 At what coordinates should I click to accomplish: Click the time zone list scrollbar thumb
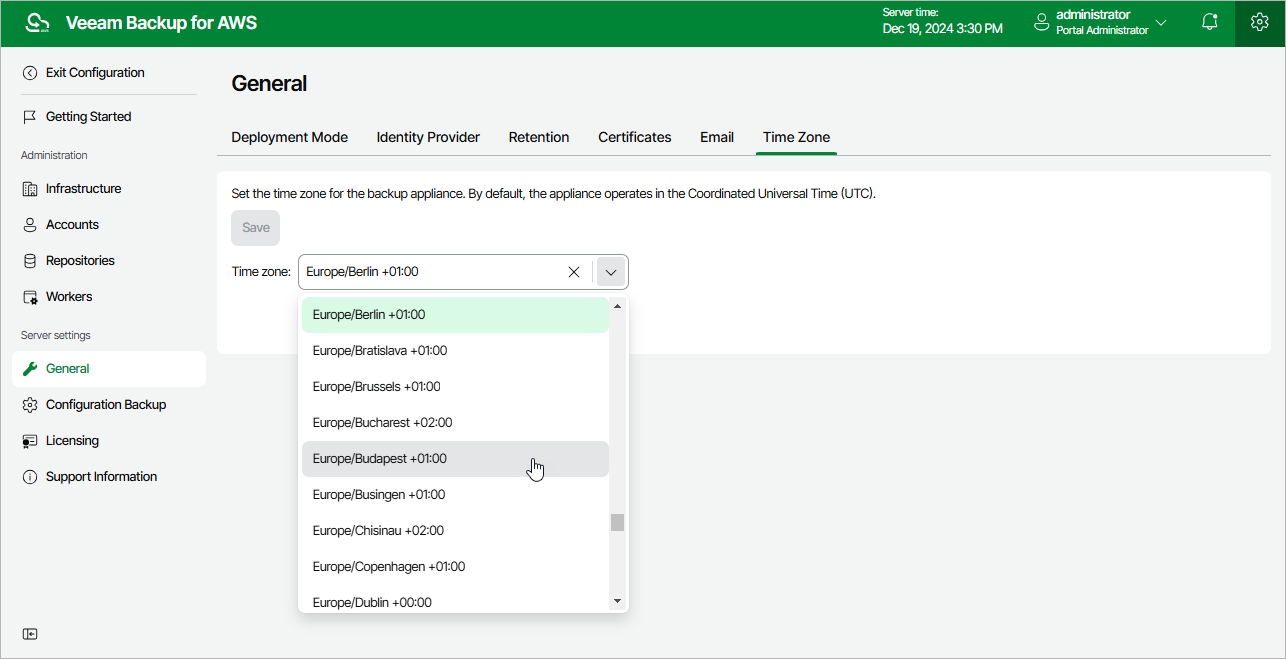coord(618,522)
